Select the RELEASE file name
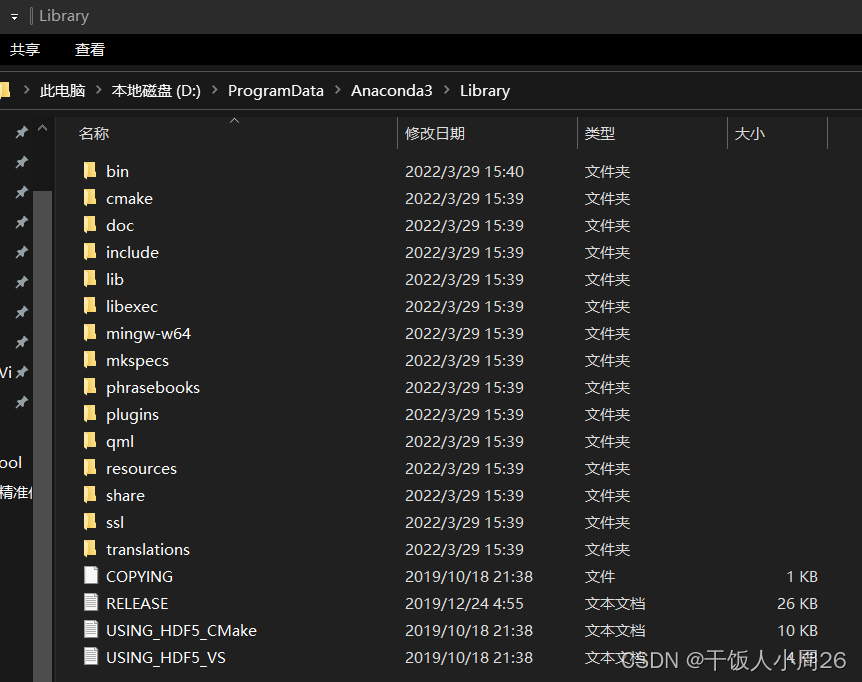This screenshot has height=682, width=862. (137, 603)
